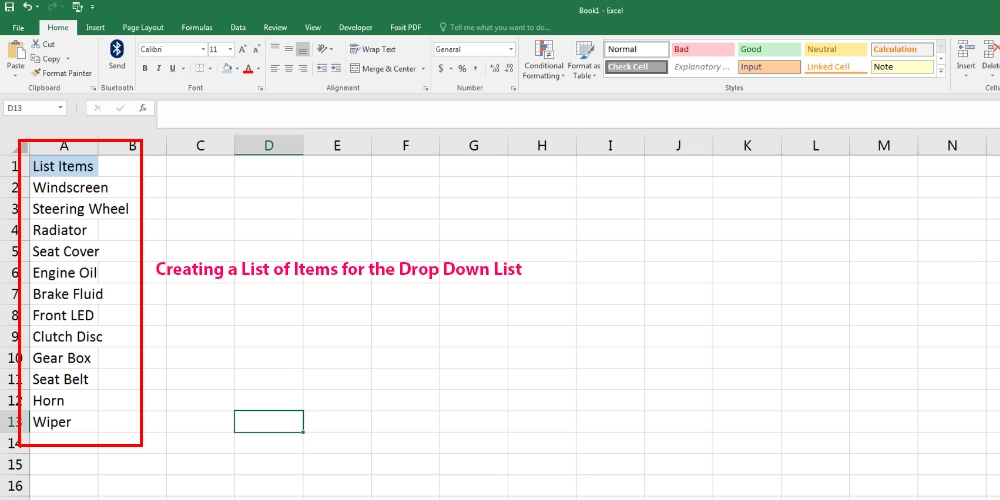Select the column D header
The image size is (1000, 500).
[x=268, y=145]
